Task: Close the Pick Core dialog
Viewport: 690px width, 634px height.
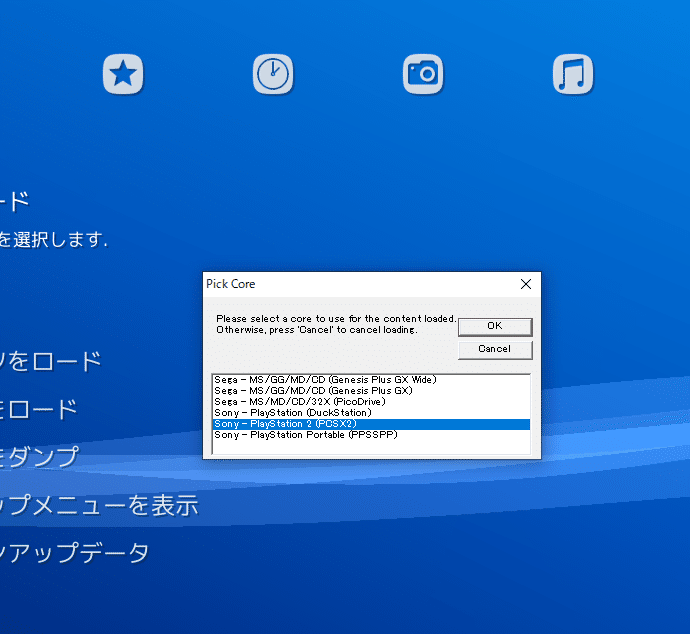Action: pyautogui.click(x=526, y=284)
